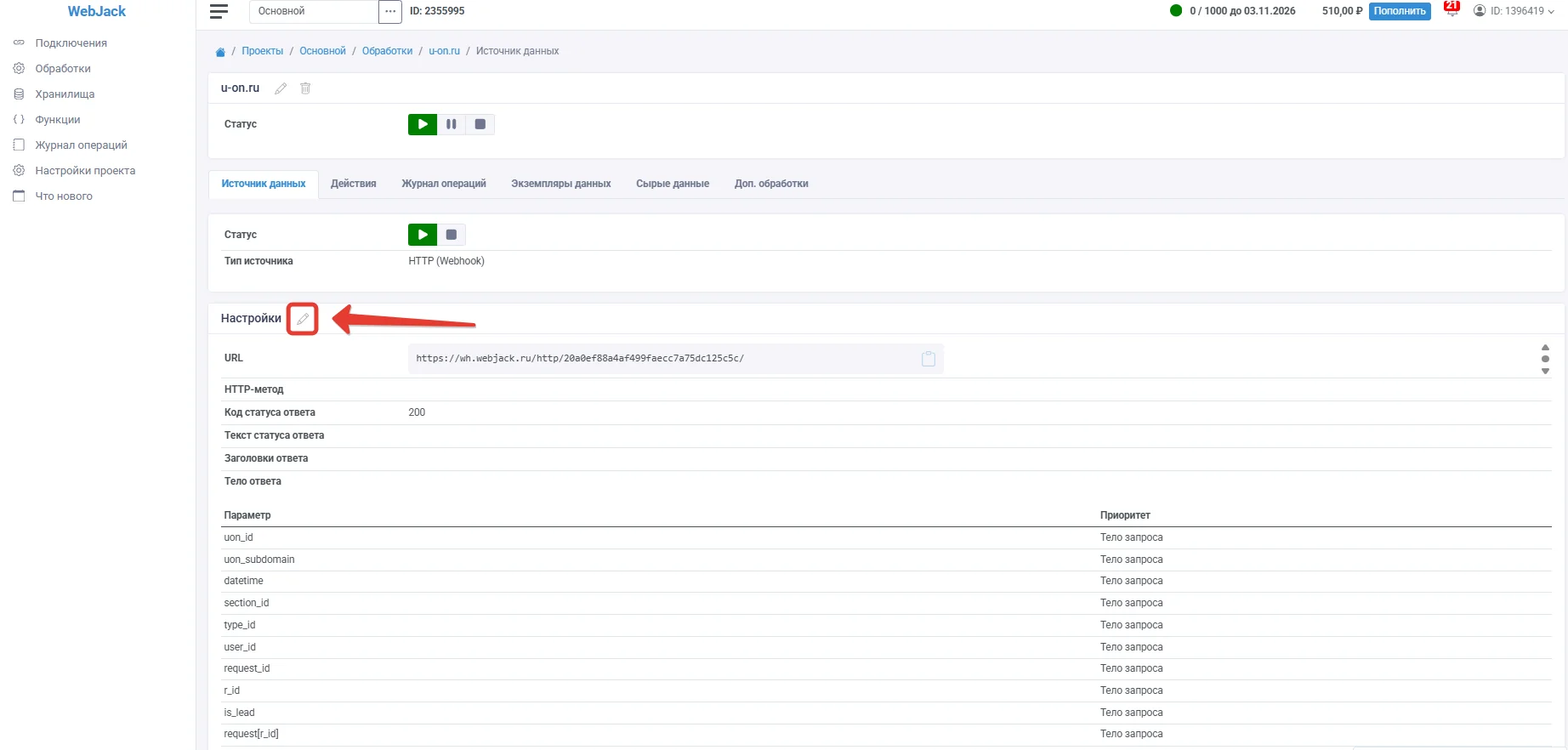Switch to the Сырые данные tab

point(673,184)
